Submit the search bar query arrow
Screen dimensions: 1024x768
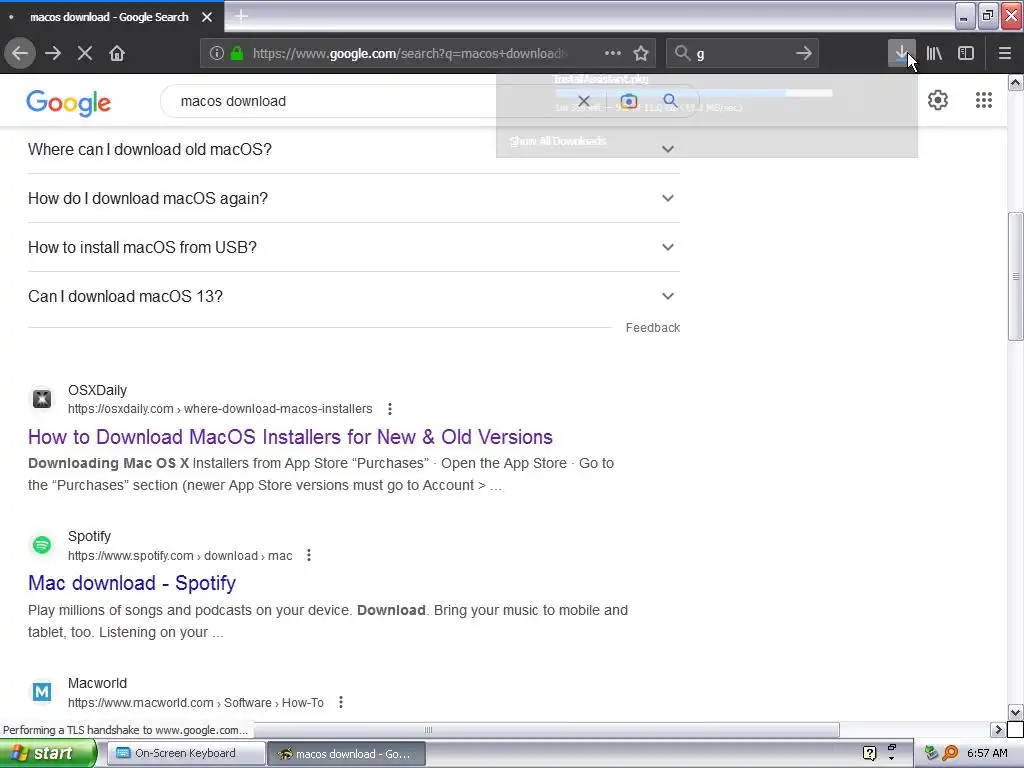804,54
